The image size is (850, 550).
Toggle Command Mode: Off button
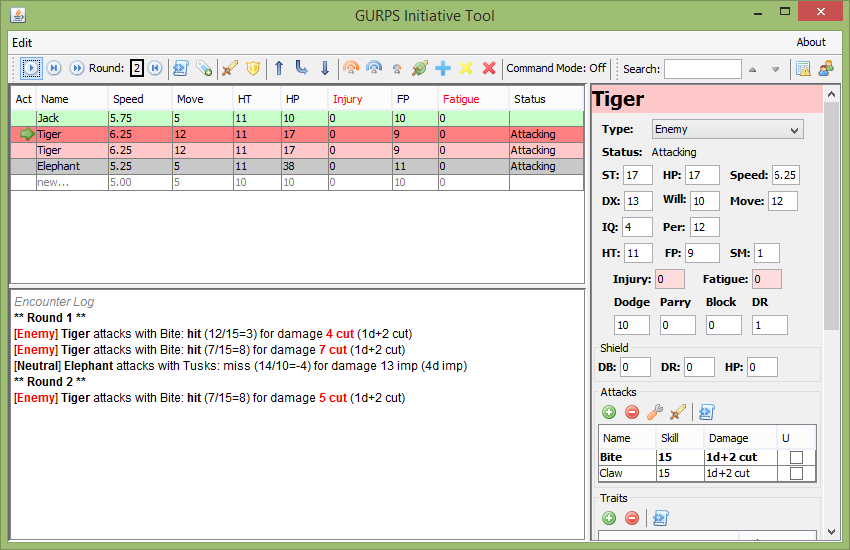[x=556, y=68]
